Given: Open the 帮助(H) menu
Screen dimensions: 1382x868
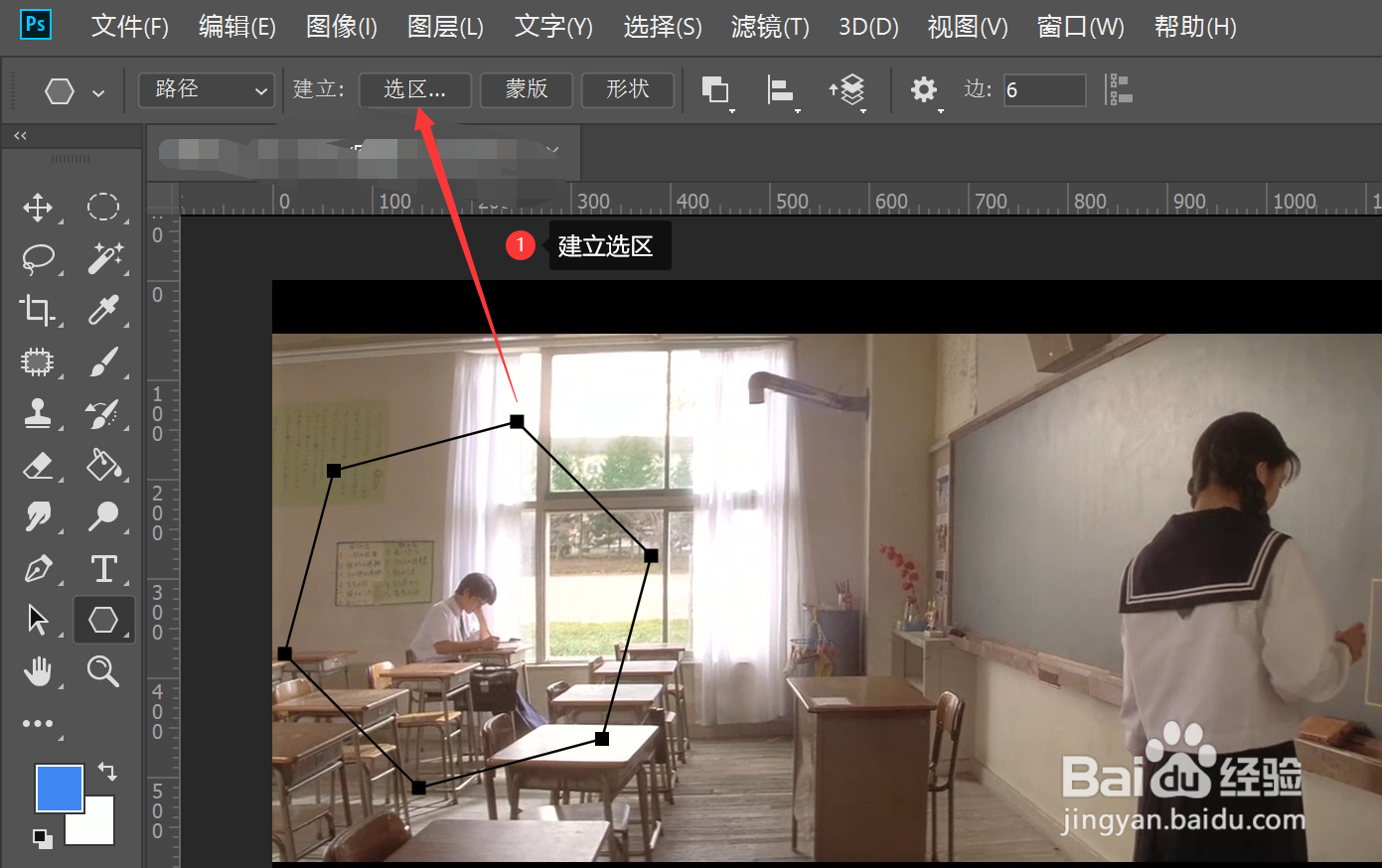Looking at the screenshot, I should coord(1195,27).
